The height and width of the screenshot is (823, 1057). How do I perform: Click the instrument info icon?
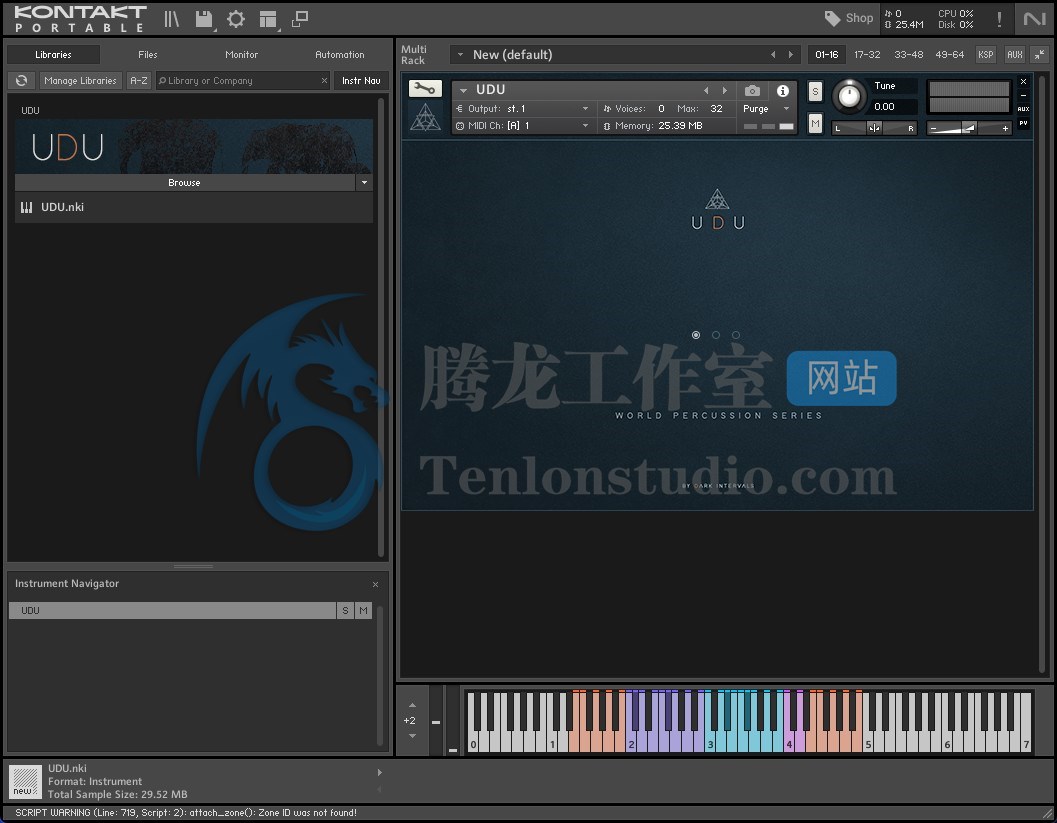(783, 90)
